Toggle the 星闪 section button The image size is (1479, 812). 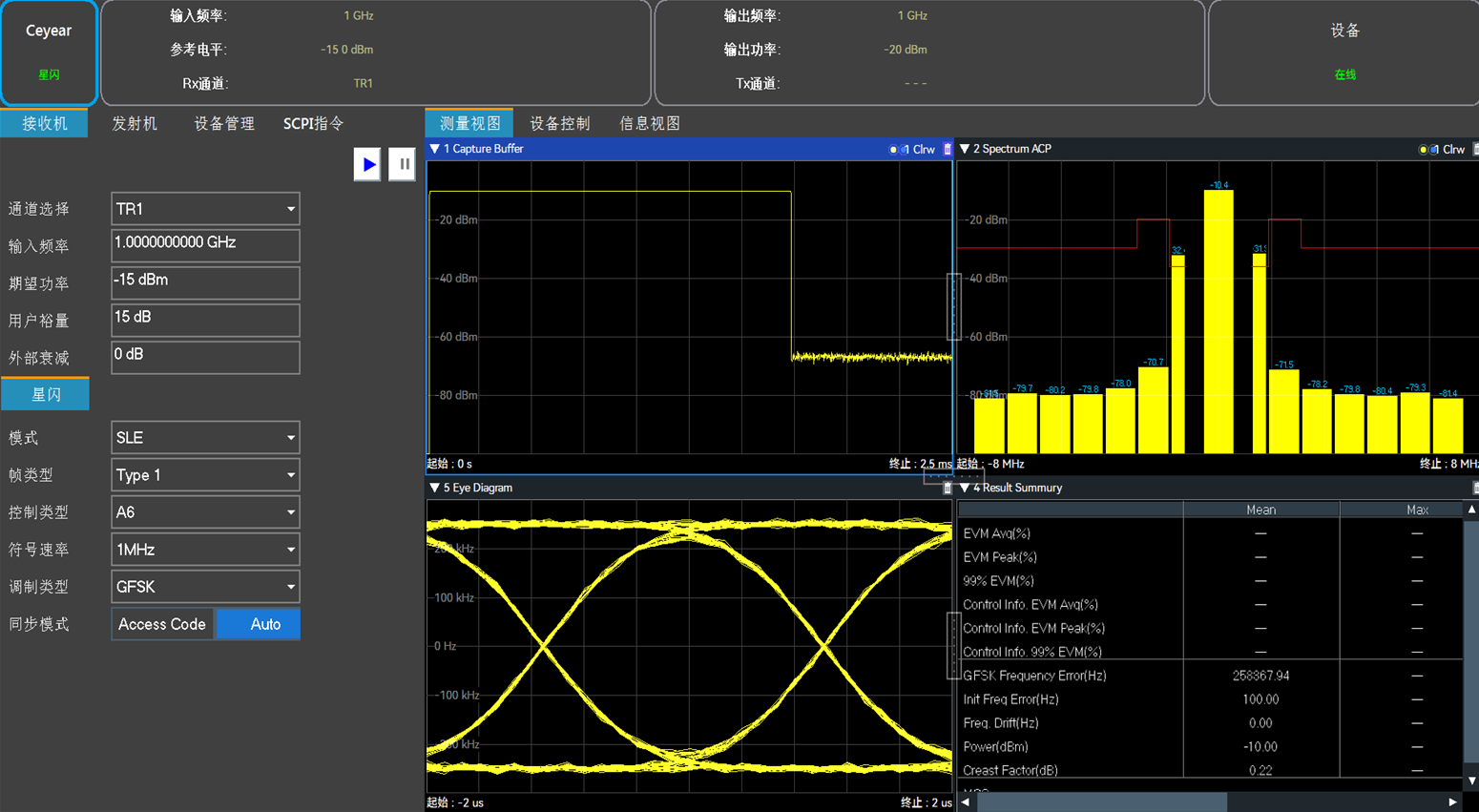[x=46, y=394]
